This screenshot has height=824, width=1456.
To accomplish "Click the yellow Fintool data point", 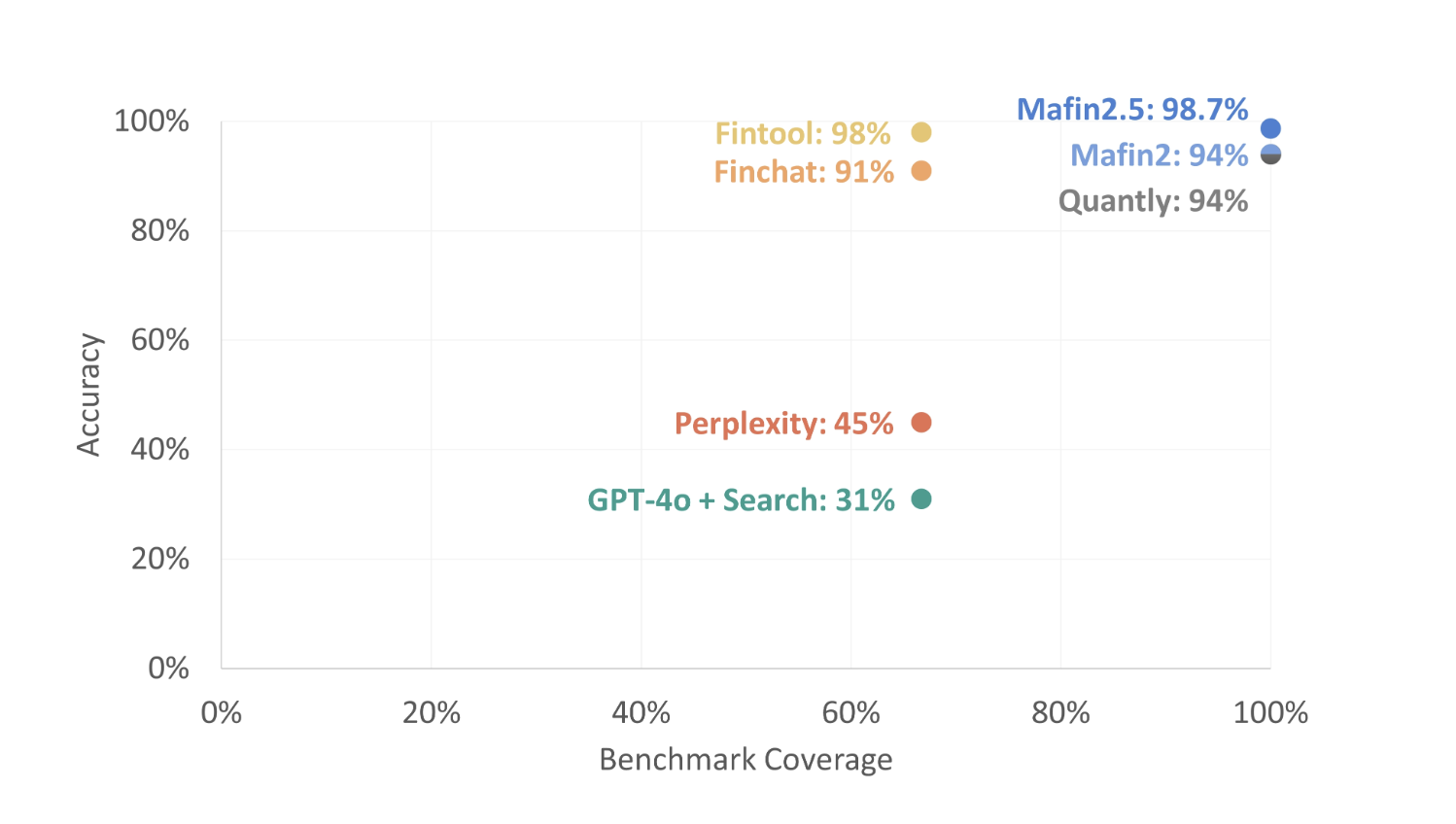I will click(921, 132).
